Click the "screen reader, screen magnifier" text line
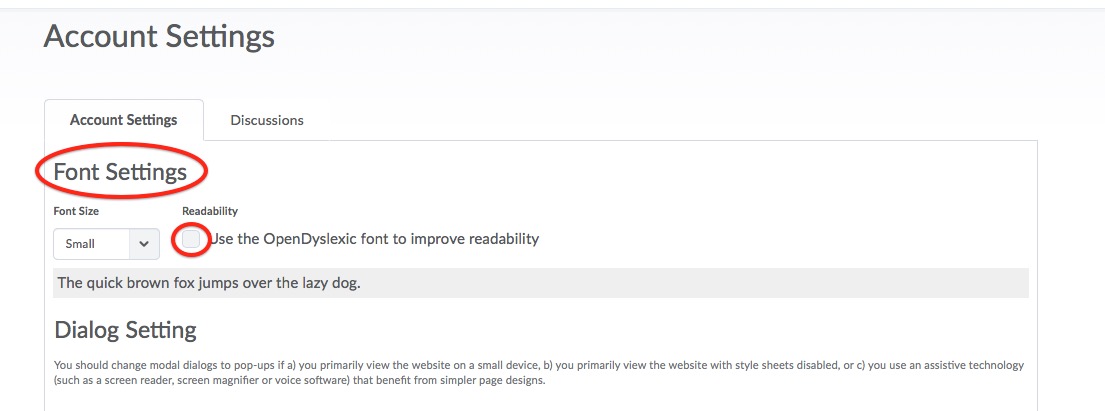Screen dimensions: 1105x411 (300, 381)
